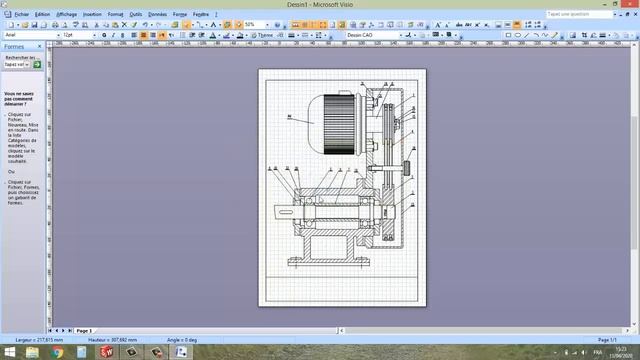The height and width of the screenshot is (360, 640).
Task: Select the Pointer tool
Action: (x=187, y=25)
